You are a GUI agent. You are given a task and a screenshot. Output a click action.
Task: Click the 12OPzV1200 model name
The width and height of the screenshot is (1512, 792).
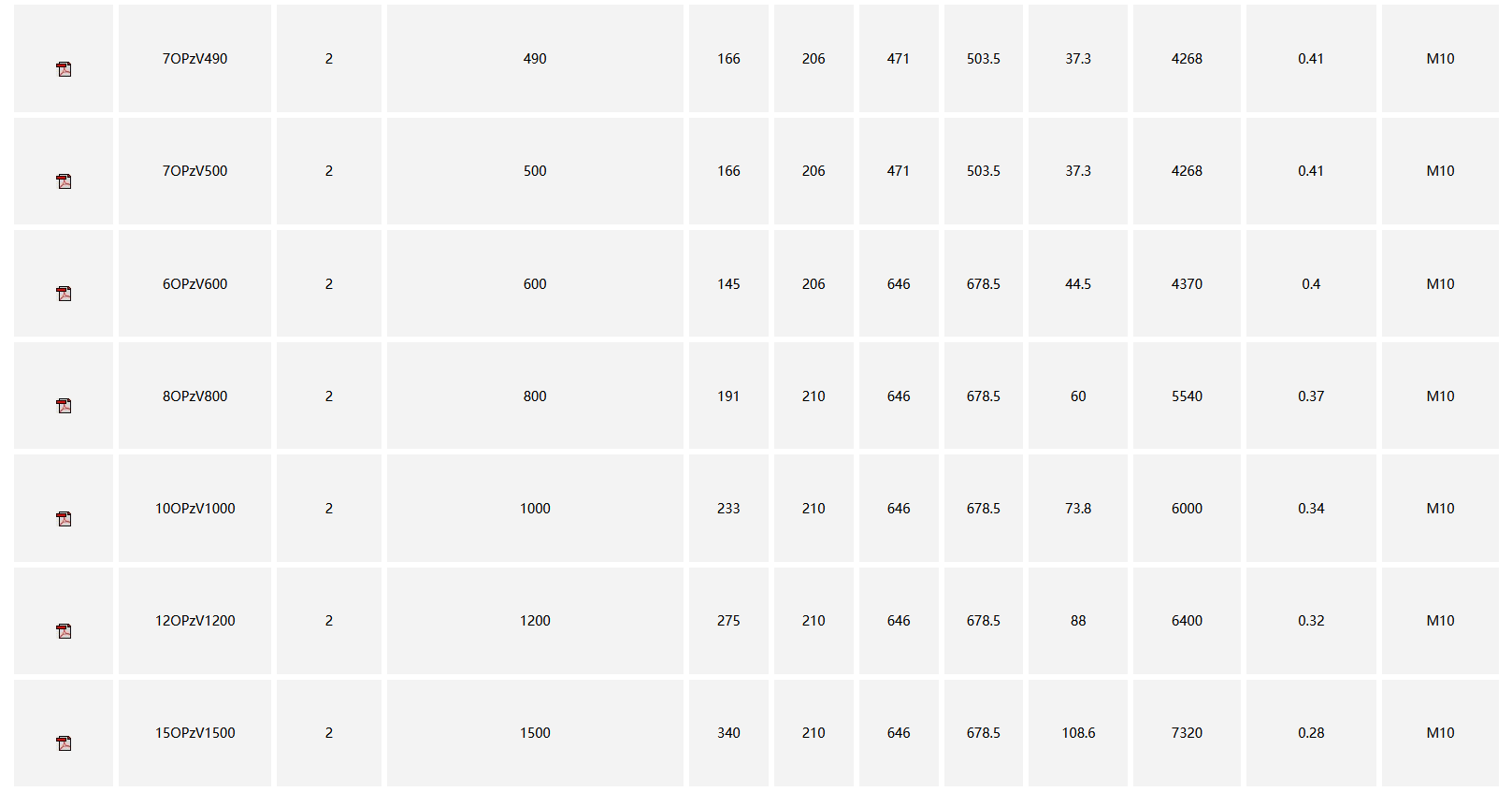[x=194, y=621]
